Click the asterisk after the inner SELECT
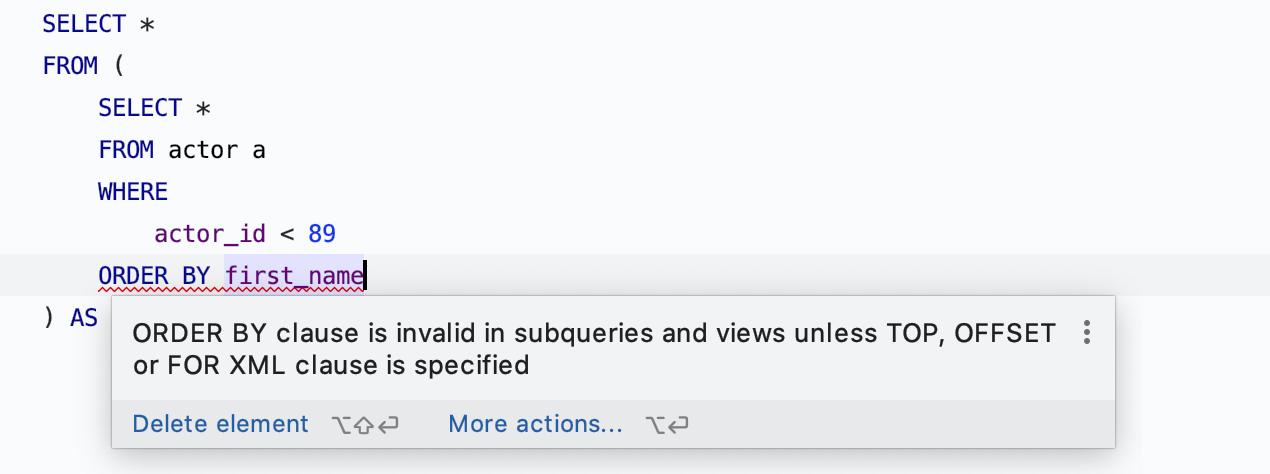This screenshot has height=474, width=1270. tap(202, 108)
